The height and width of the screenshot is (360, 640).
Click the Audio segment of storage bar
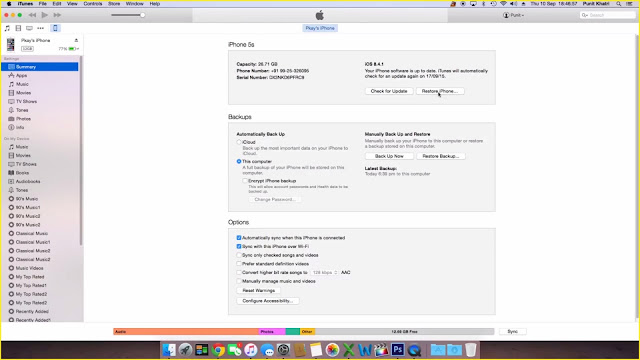click(x=186, y=331)
